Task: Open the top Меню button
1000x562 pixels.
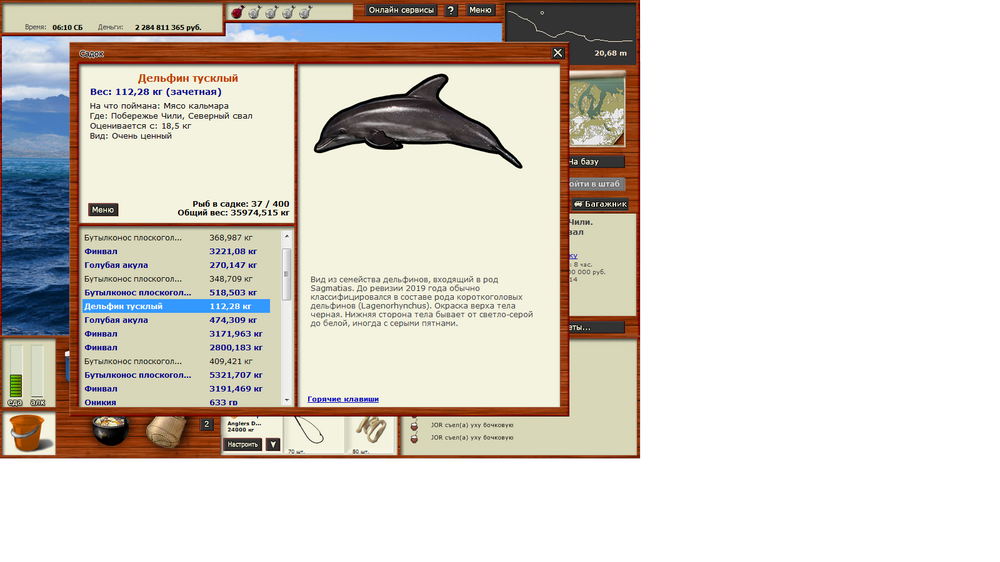Action: click(480, 10)
